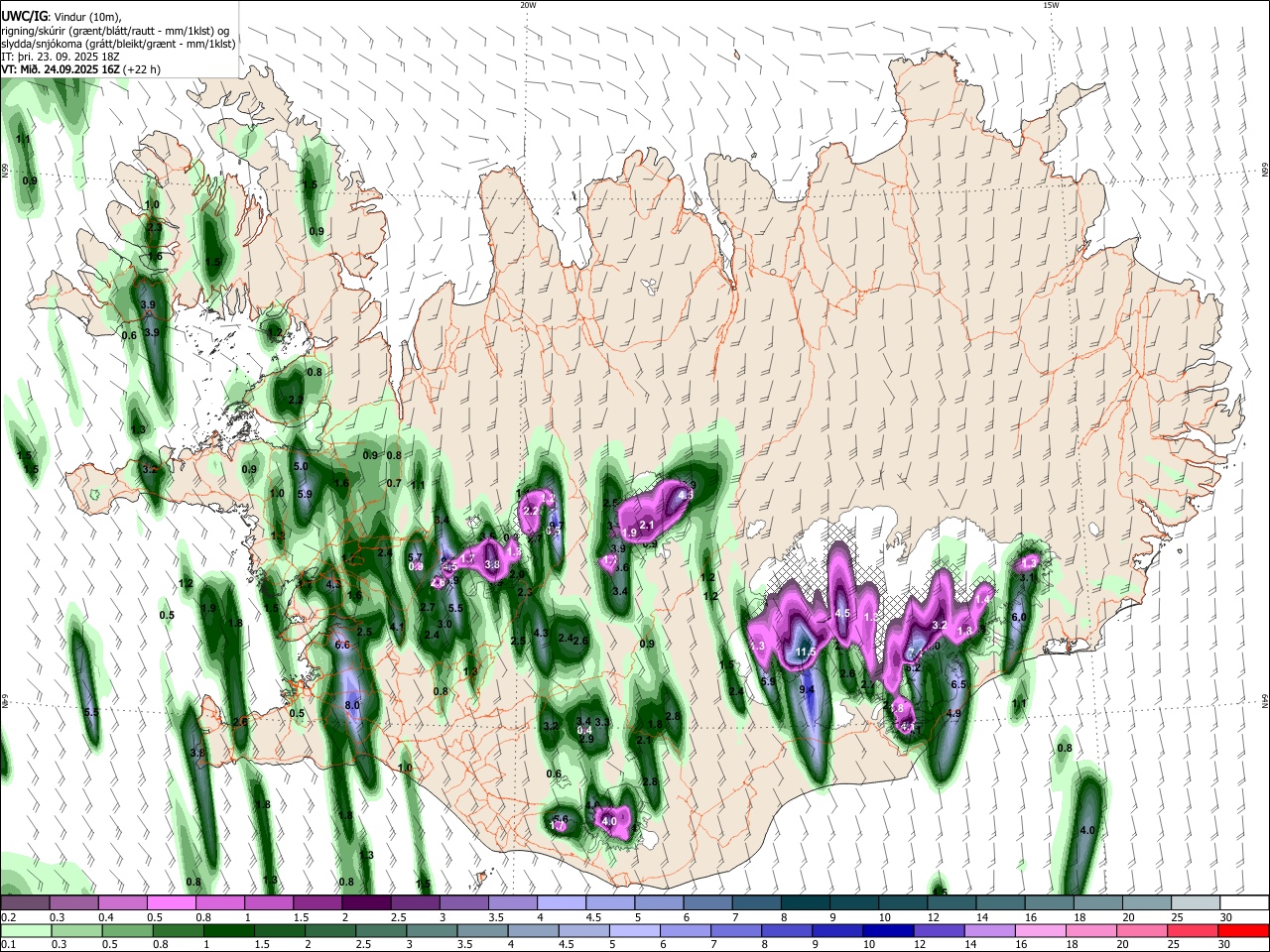Click the '66N' latitude label on the right edge
Screen dimensions: 1270x952
(1265, 172)
